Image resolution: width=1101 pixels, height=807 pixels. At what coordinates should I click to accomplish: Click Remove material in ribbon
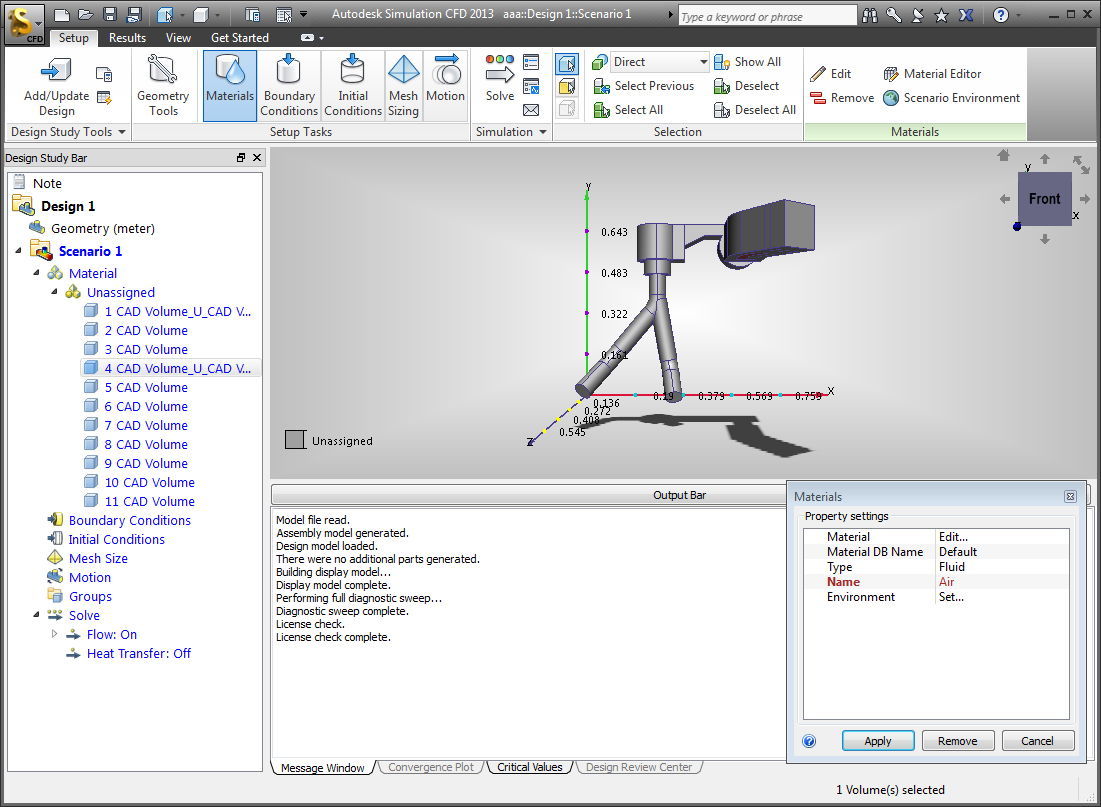point(842,98)
